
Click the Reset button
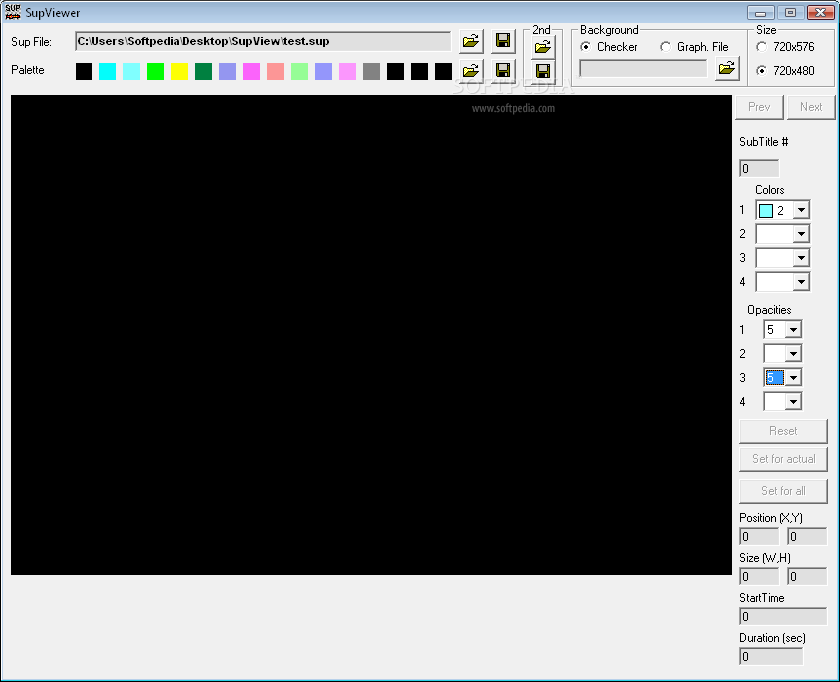pyautogui.click(x=783, y=431)
